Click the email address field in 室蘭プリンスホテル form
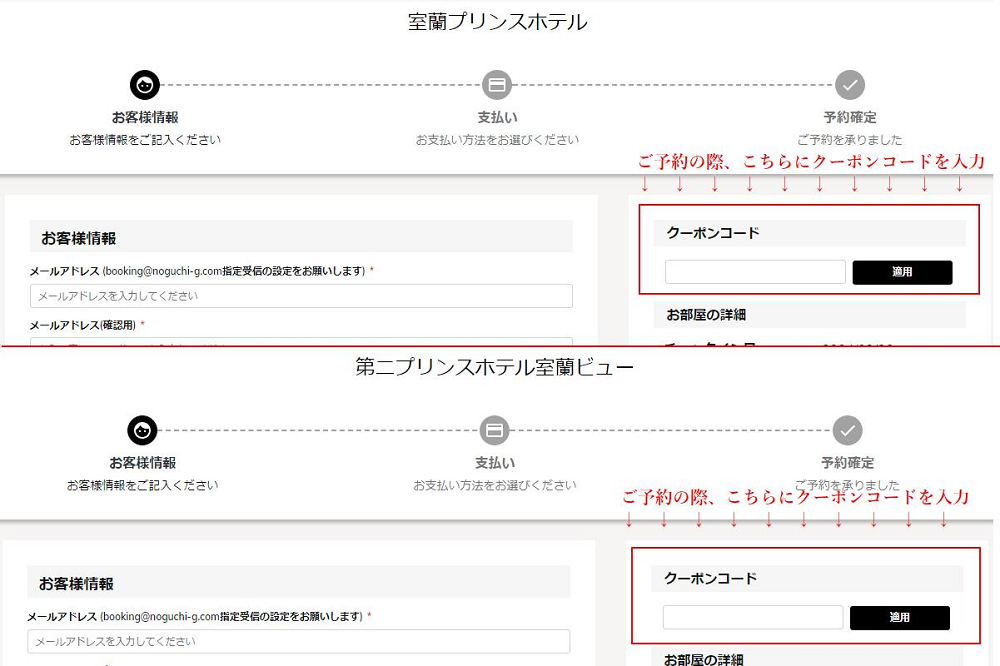The width and height of the screenshot is (1000, 666). coord(301,296)
